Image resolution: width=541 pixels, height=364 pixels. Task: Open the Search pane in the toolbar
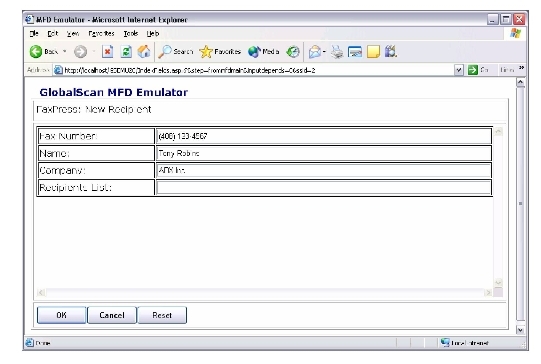(176, 52)
